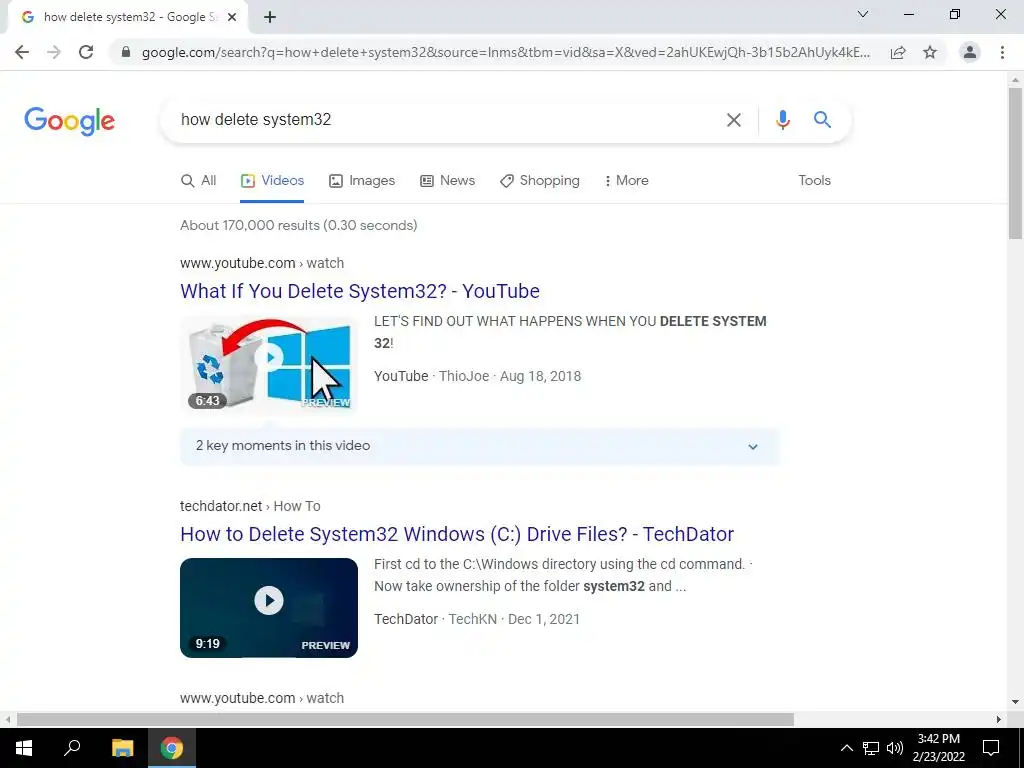Expand the More search categories menu
Image resolution: width=1024 pixels, height=768 pixels.
click(626, 181)
